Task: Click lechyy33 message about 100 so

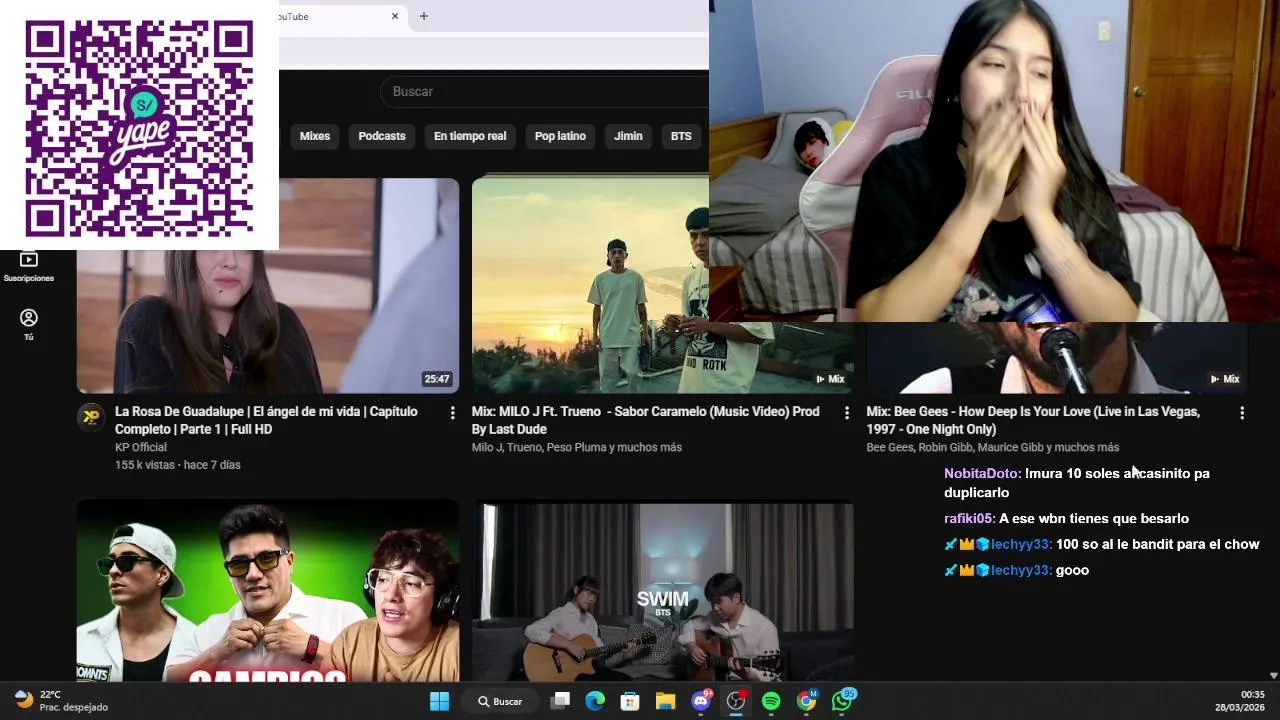Action: (x=1158, y=544)
